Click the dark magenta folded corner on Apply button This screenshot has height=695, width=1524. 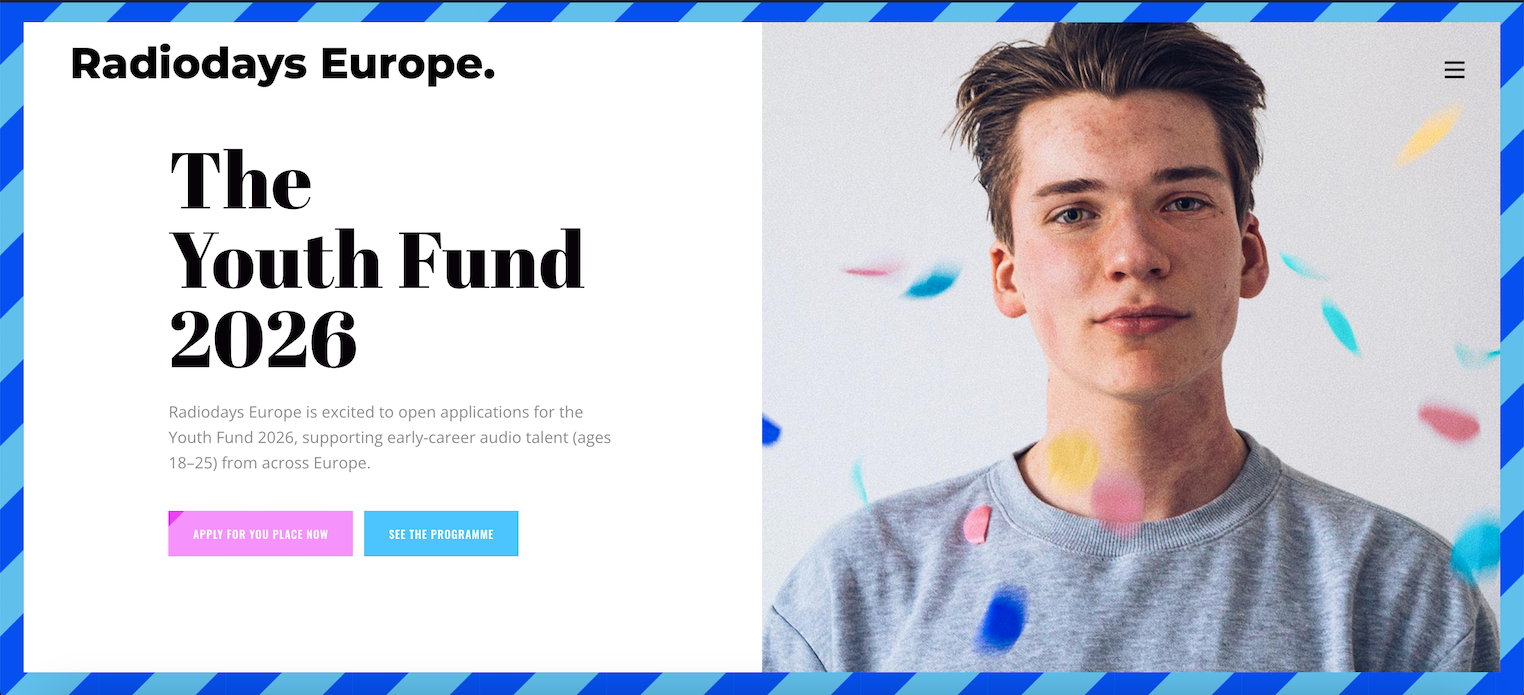click(x=174, y=517)
